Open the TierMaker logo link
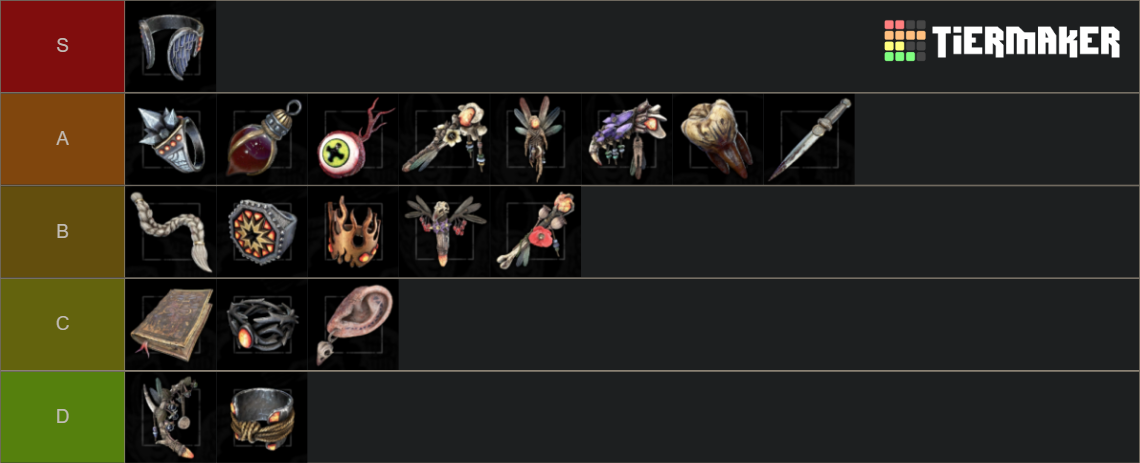 tap(1002, 41)
